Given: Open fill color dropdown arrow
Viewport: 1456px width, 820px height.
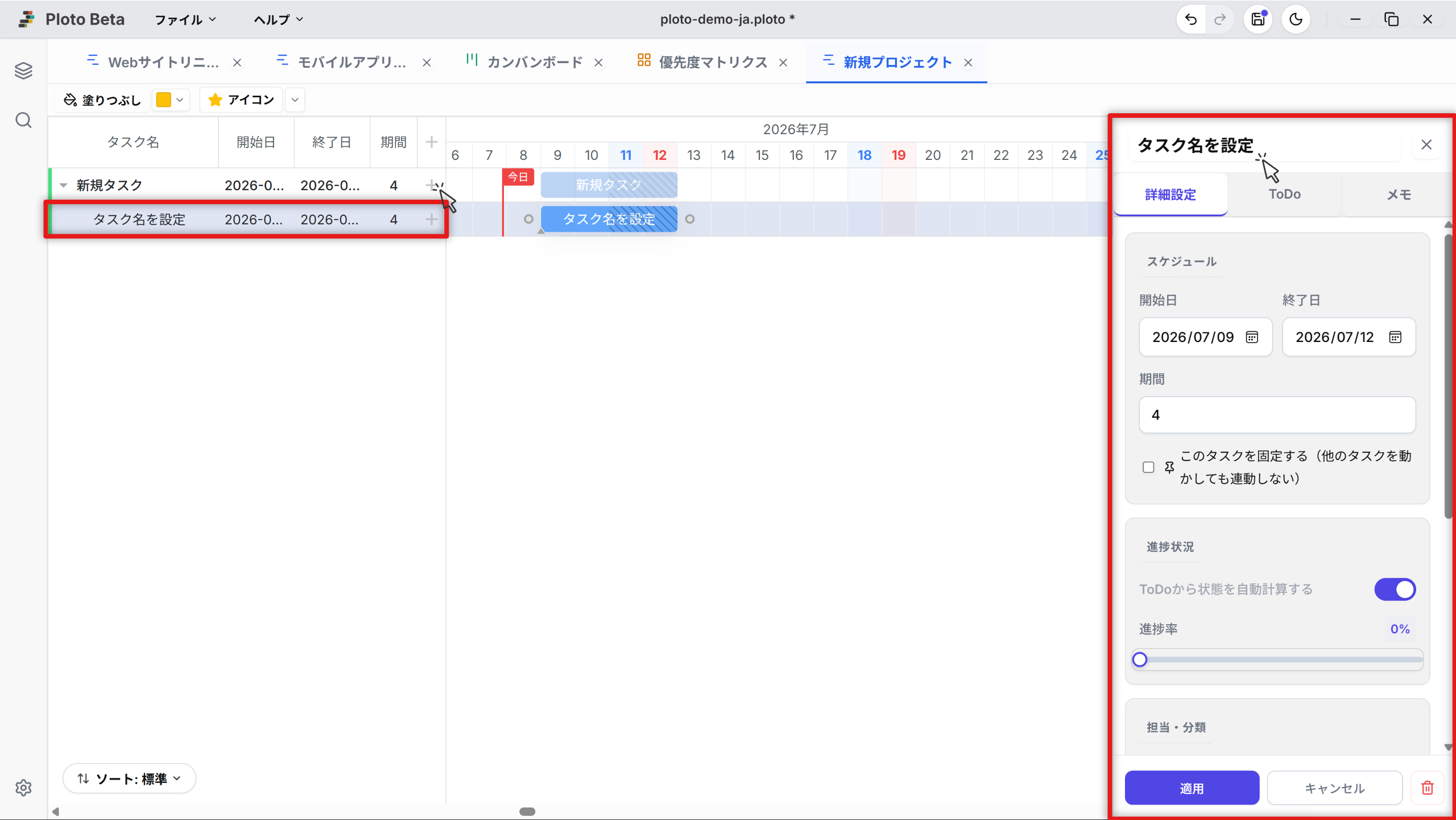Looking at the screenshot, I should [x=180, y=100].
